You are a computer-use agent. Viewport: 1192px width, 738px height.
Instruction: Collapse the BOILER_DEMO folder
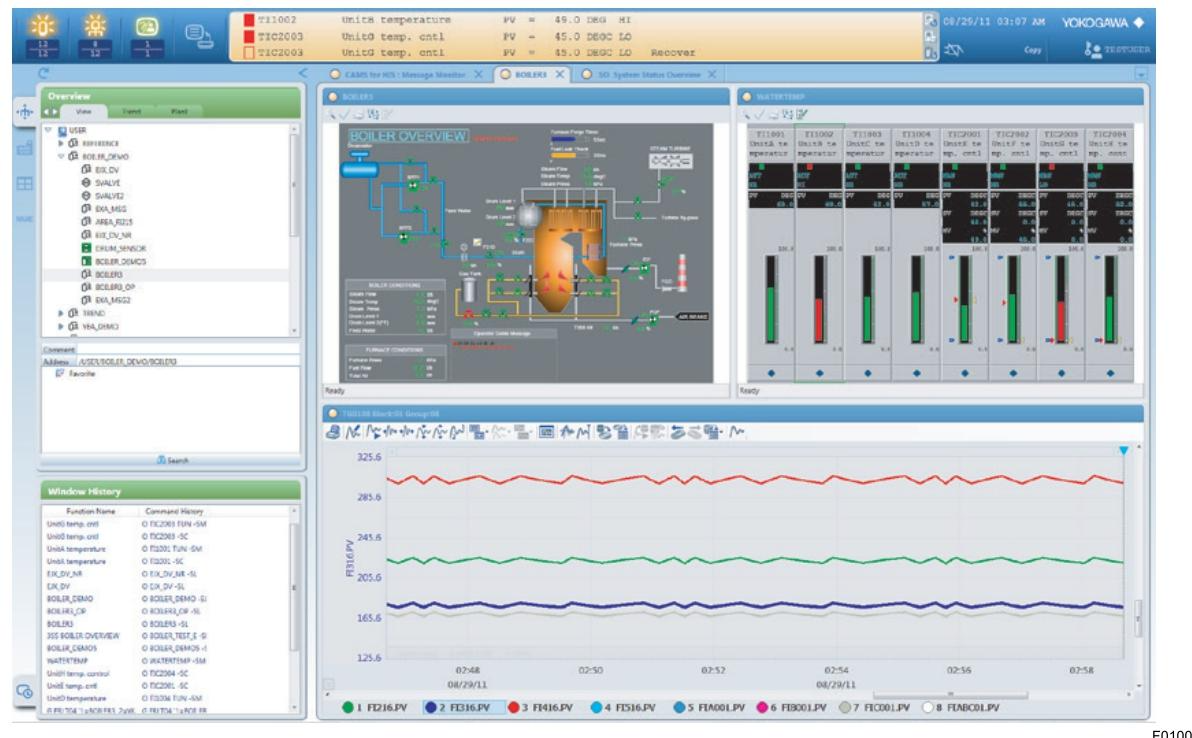63,156
